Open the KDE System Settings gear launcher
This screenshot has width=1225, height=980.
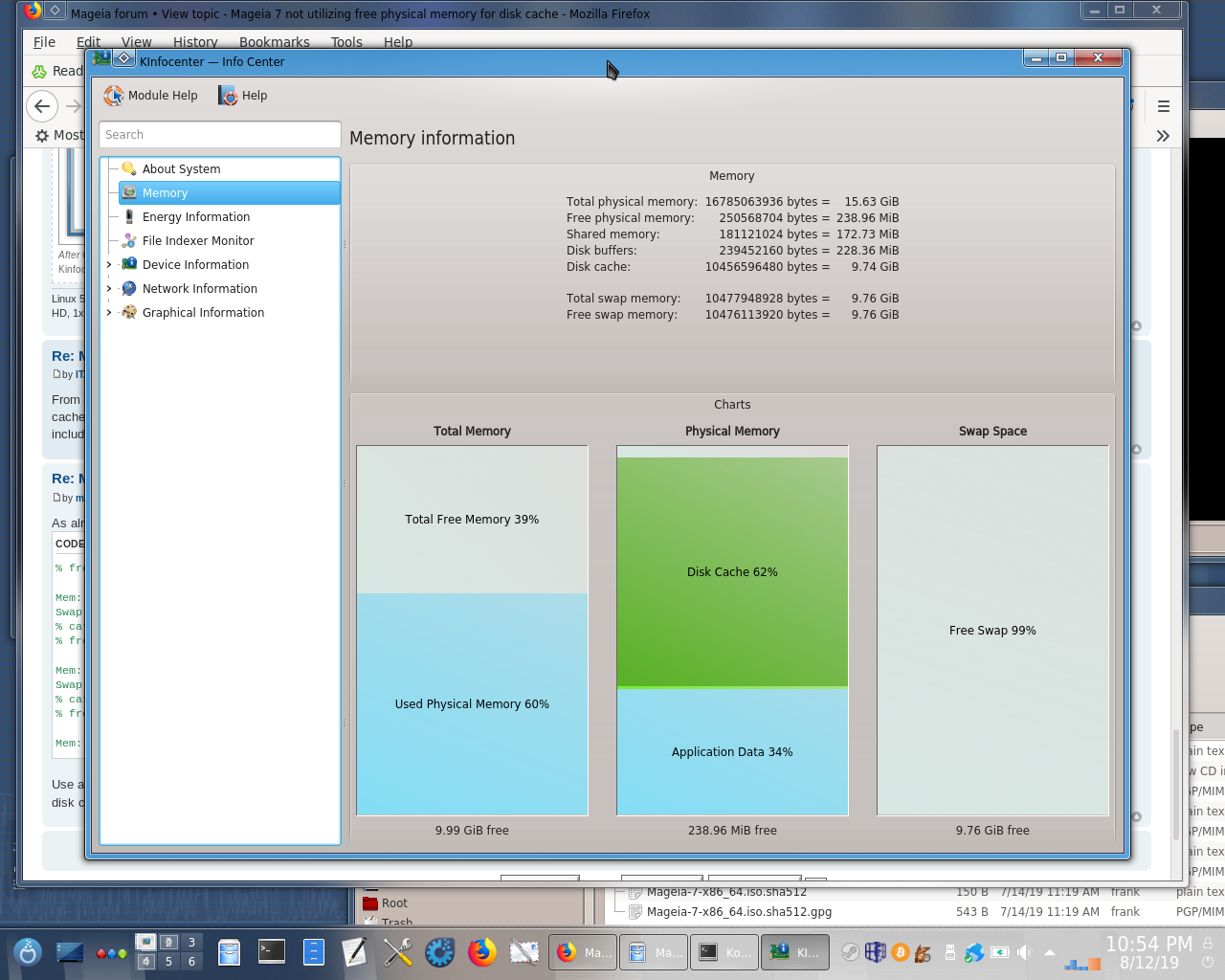(x=440, y=952)
